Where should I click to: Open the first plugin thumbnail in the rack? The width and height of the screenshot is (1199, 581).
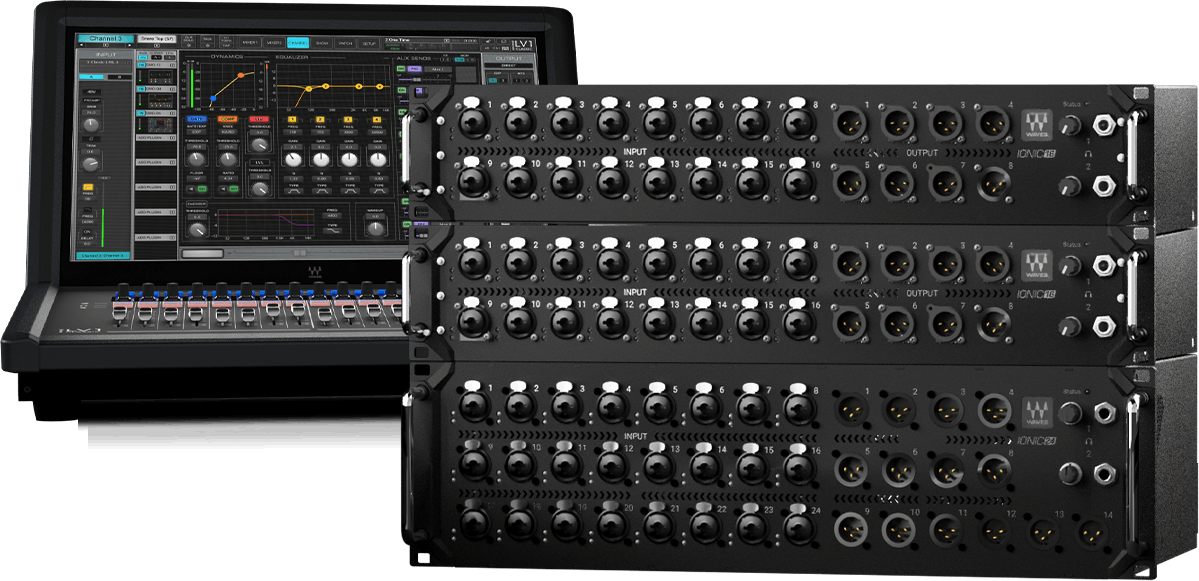pos(161,77)
